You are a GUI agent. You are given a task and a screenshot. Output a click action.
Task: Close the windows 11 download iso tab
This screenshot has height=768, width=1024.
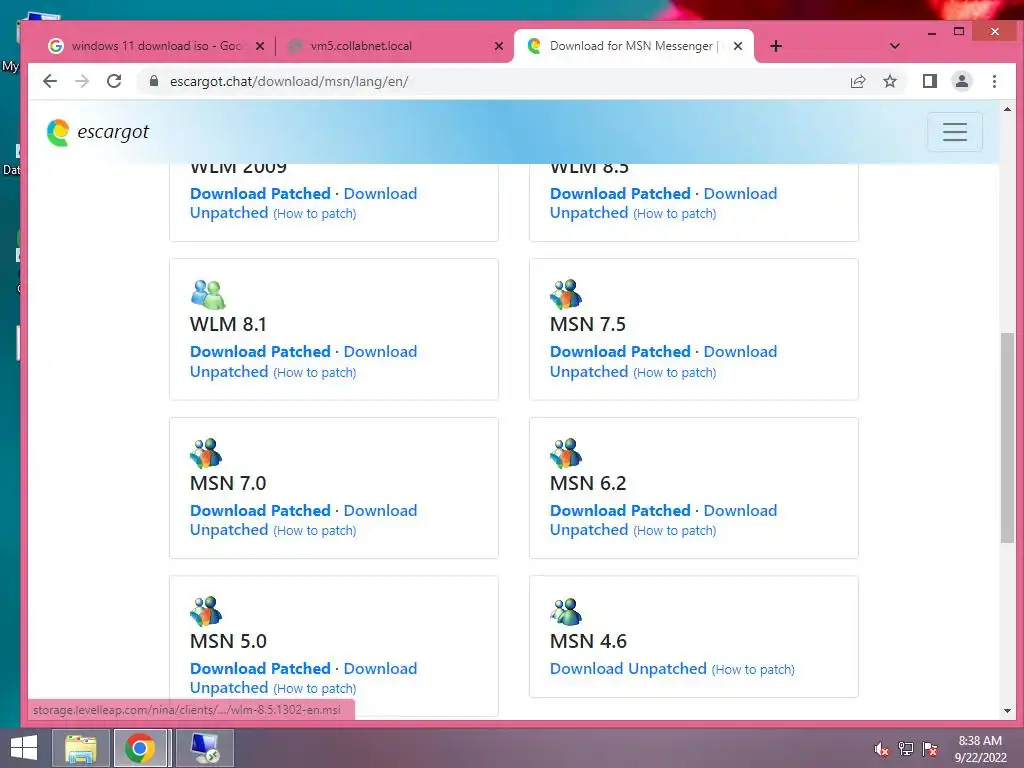(260, 46)
